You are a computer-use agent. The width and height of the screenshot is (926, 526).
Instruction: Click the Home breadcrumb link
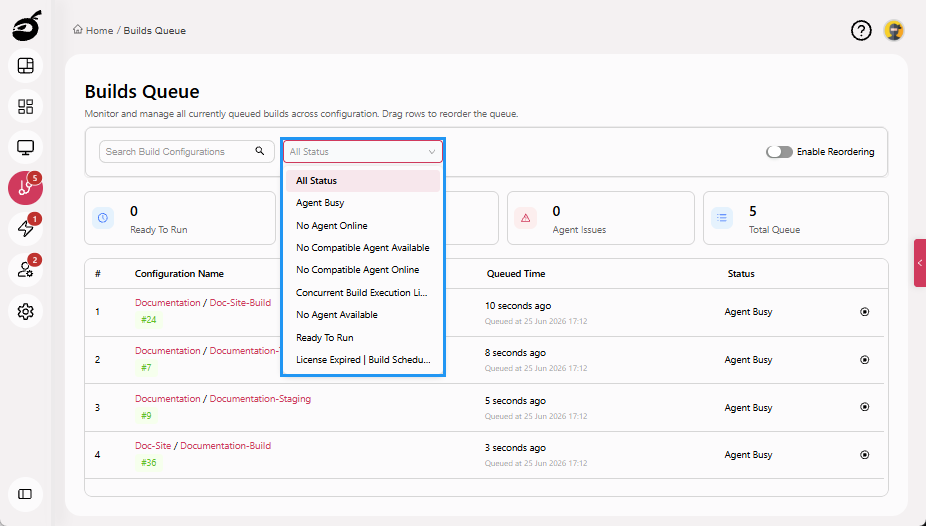click(99, 31)
